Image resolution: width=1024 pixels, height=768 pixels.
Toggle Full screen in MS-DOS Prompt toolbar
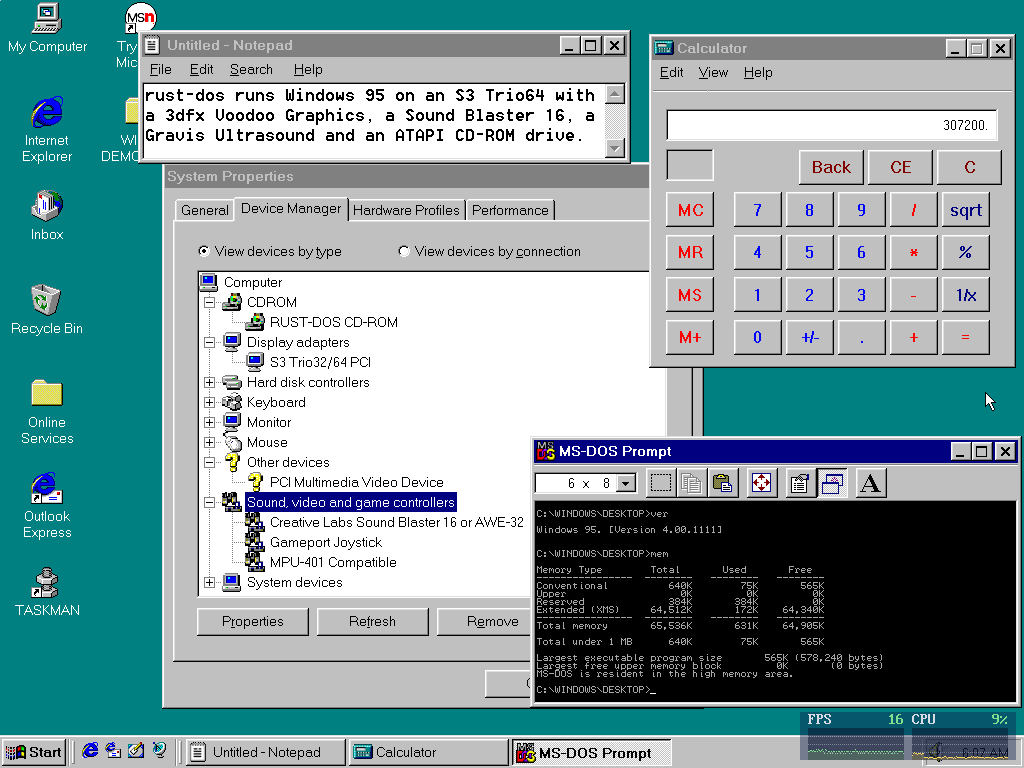(x=761, y=483)
